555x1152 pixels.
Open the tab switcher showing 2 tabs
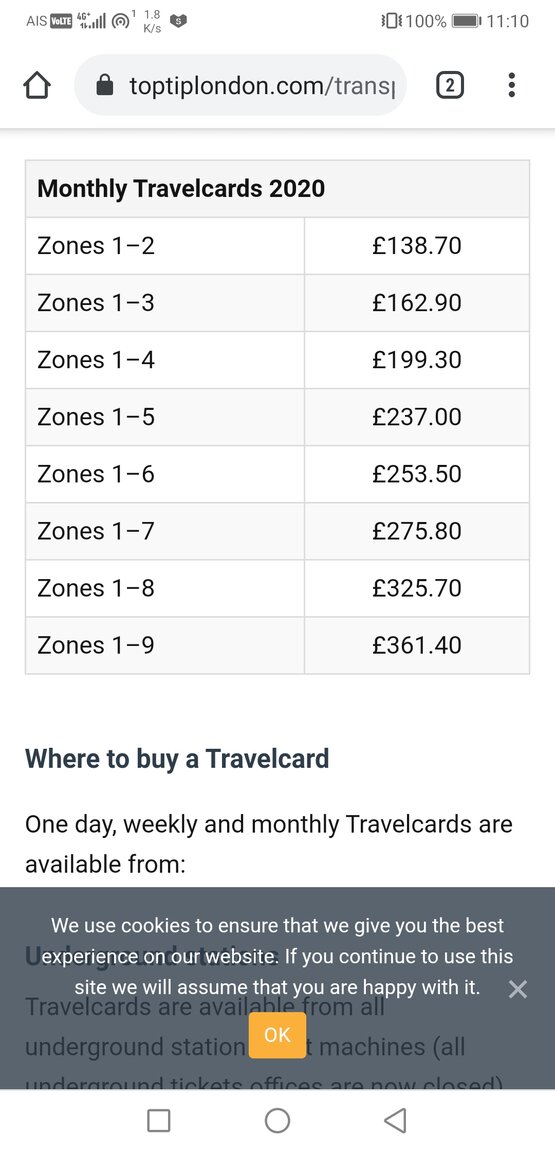pos(450,86)
